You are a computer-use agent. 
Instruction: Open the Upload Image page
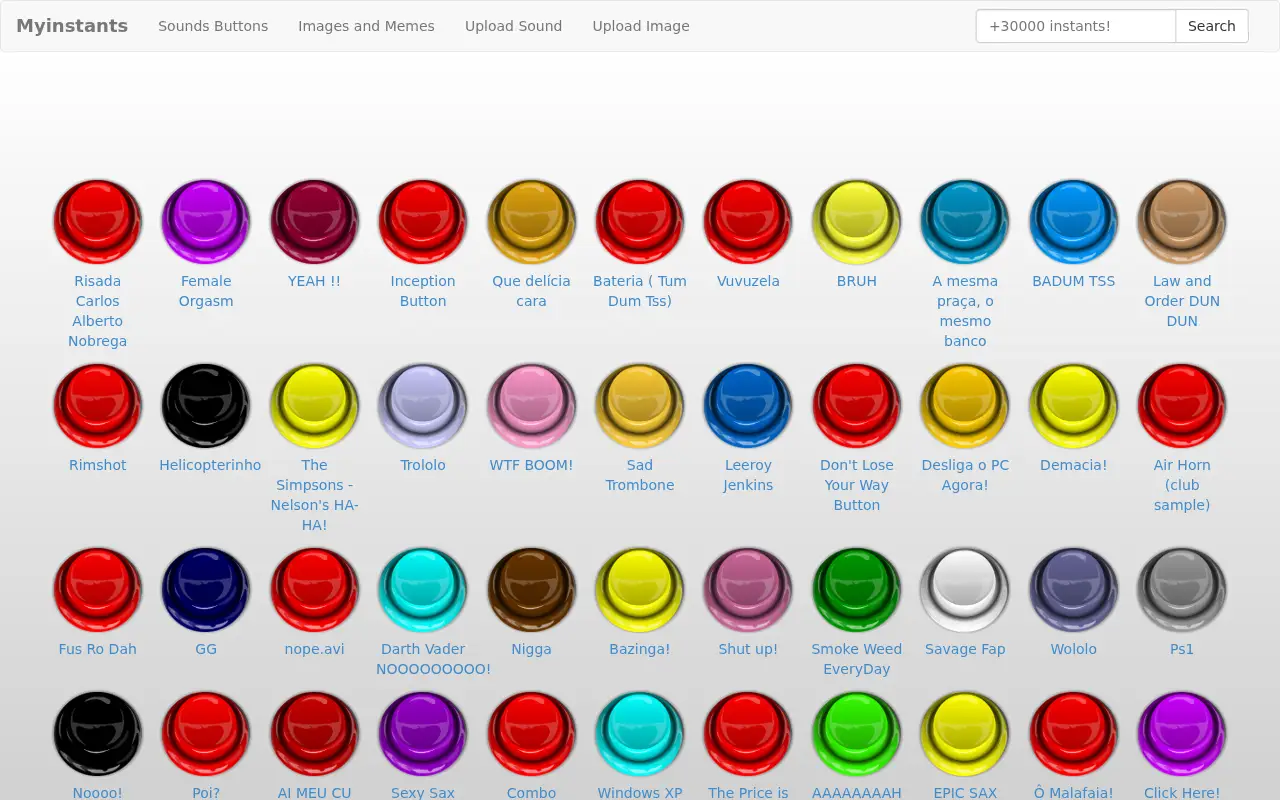point(641,26)
